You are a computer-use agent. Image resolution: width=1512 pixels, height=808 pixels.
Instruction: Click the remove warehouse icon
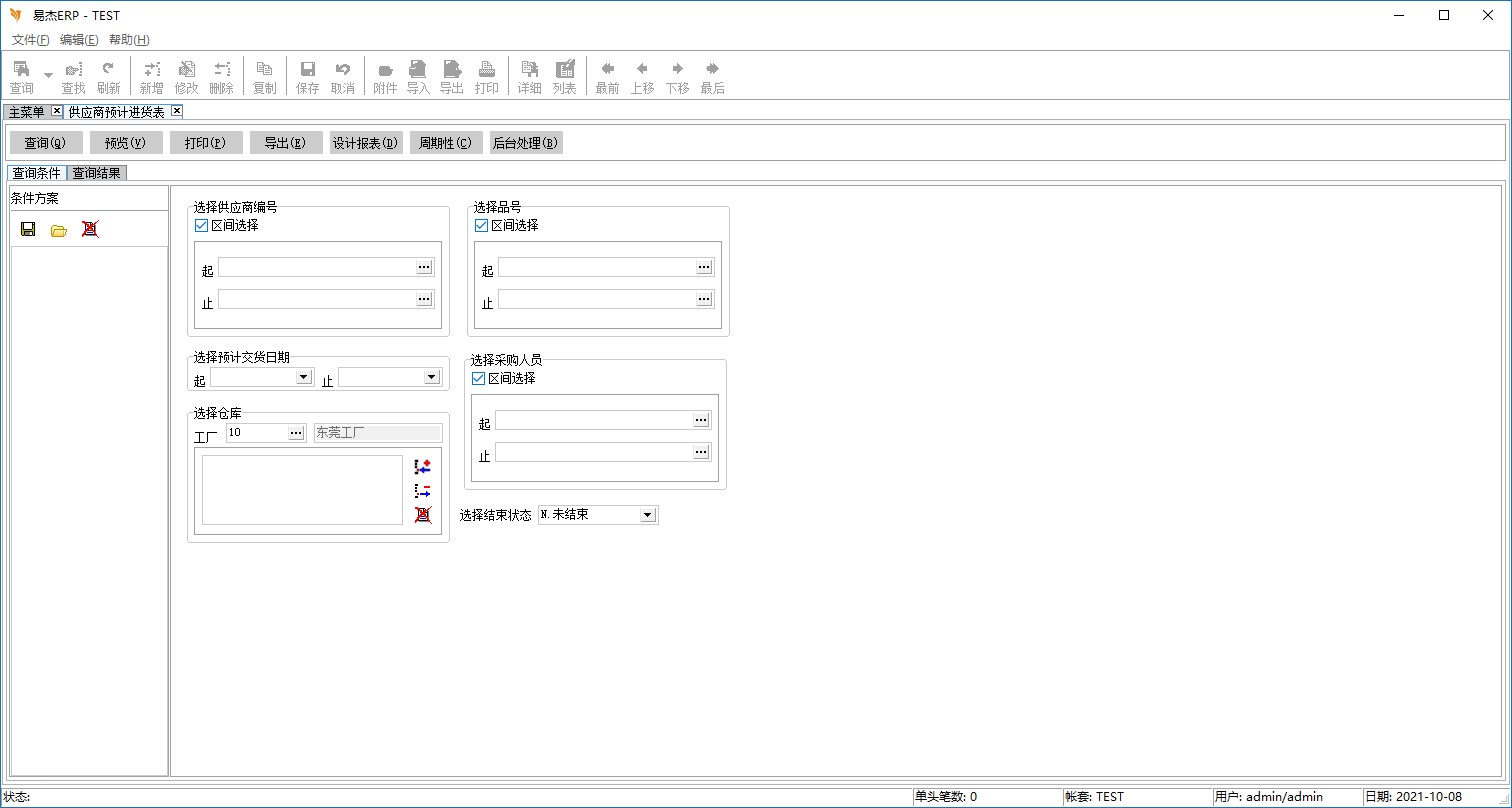tap(423, 491)
